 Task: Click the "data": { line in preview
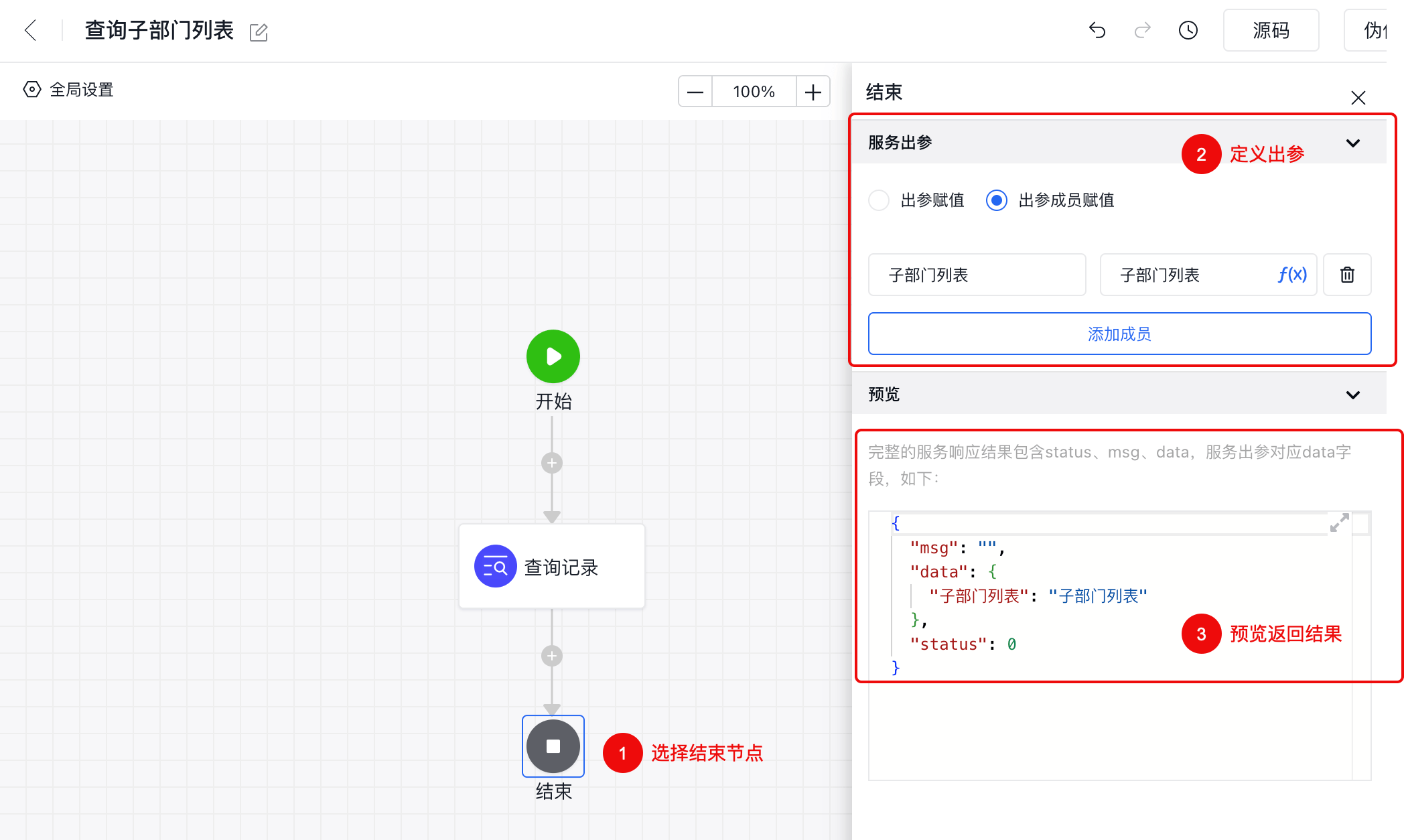click(954, 572)
